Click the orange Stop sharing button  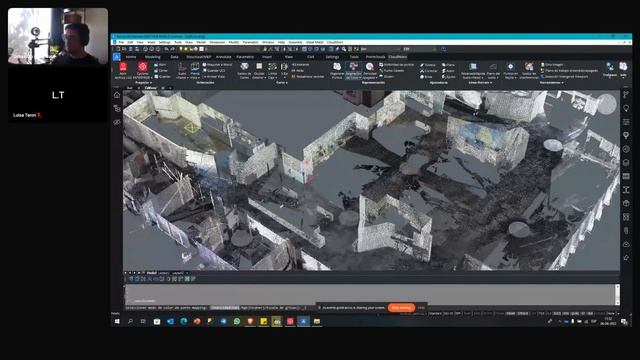[x=401, y=308]
